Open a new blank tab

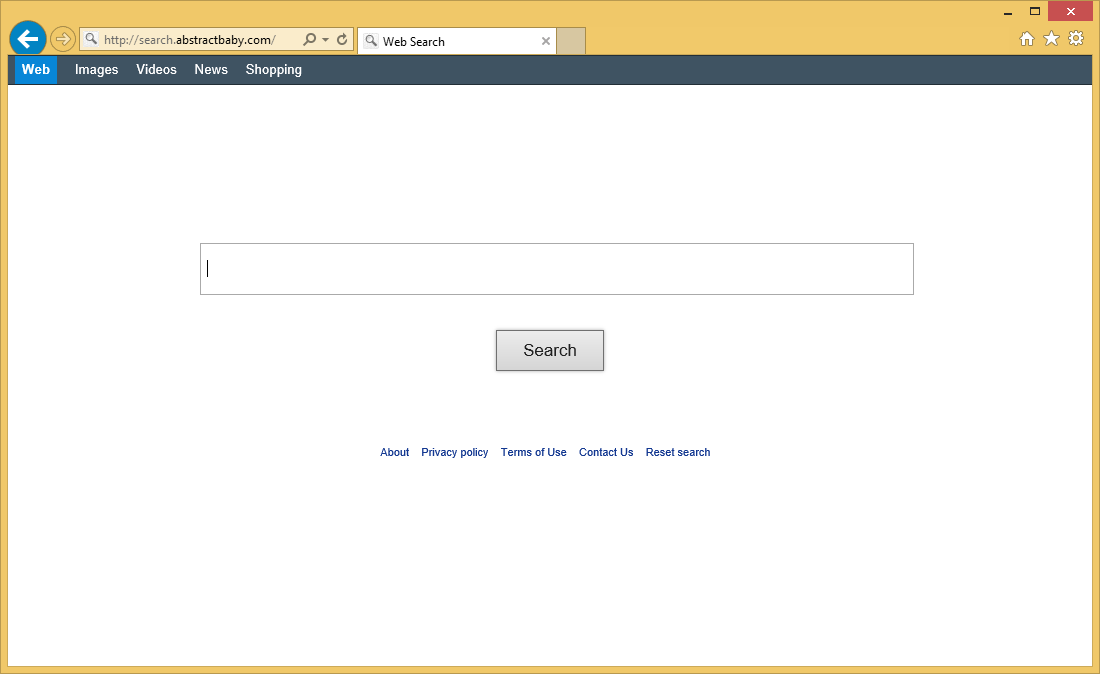click(x=571, y=41)
